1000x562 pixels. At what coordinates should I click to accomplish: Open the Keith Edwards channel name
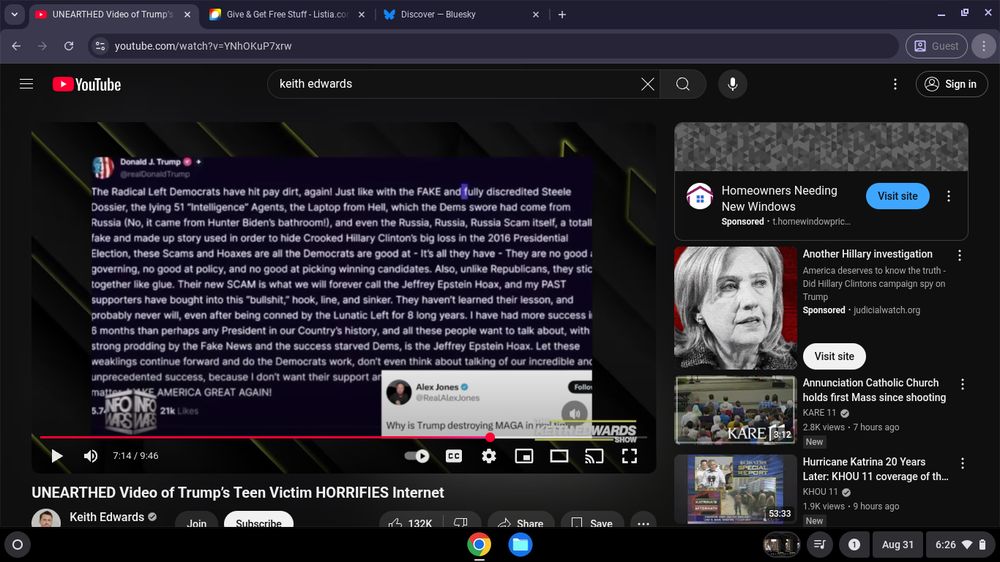click(107, 517)
